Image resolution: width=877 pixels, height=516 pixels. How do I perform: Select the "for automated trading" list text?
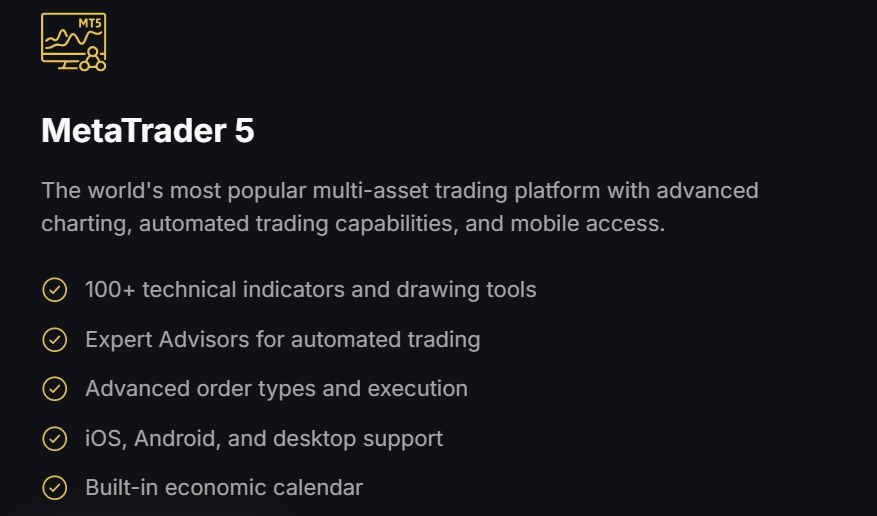(368, 340)
